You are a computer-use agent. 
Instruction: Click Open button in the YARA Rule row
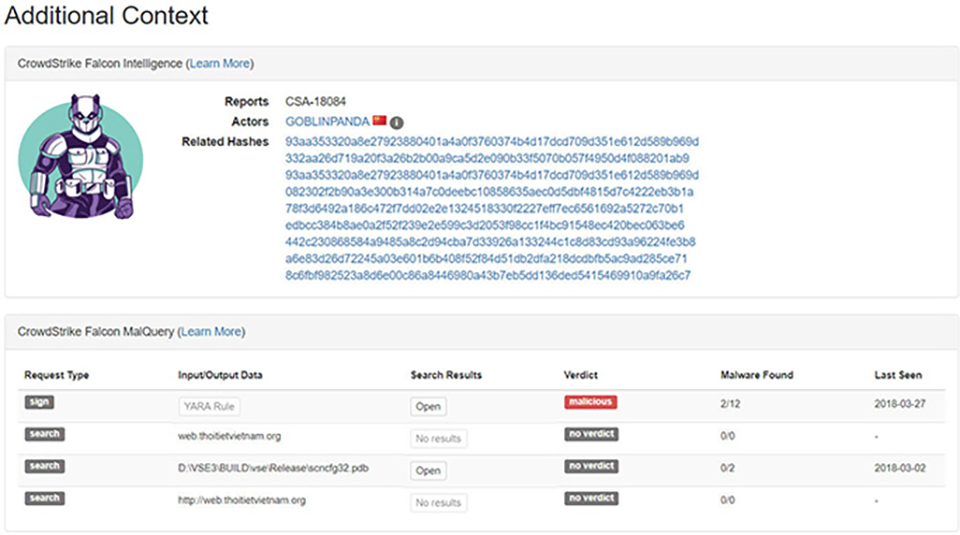click(428, 406)
